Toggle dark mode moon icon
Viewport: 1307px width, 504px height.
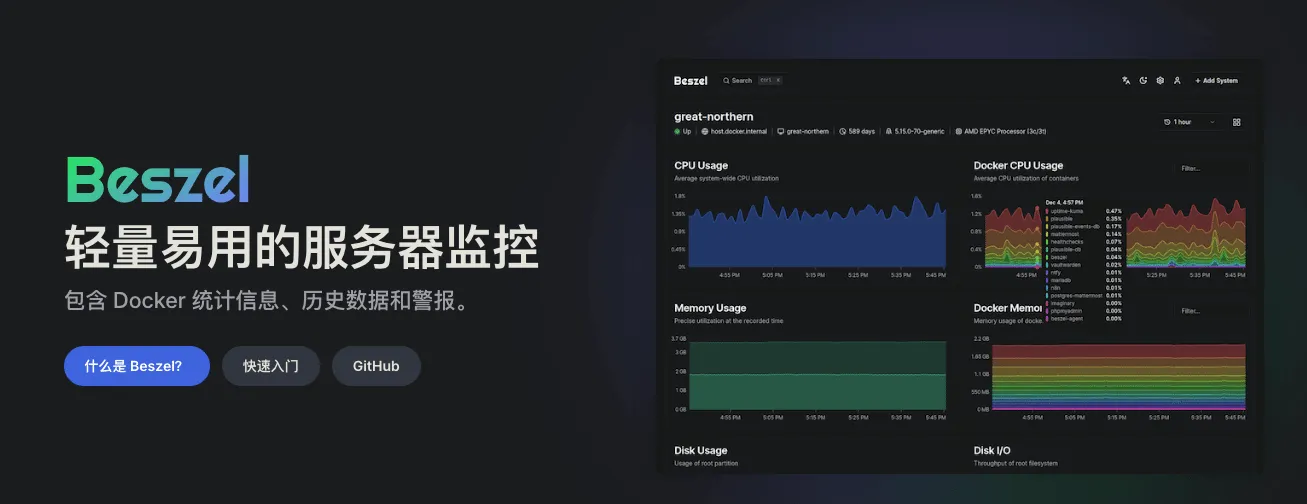coord(1143,81)
